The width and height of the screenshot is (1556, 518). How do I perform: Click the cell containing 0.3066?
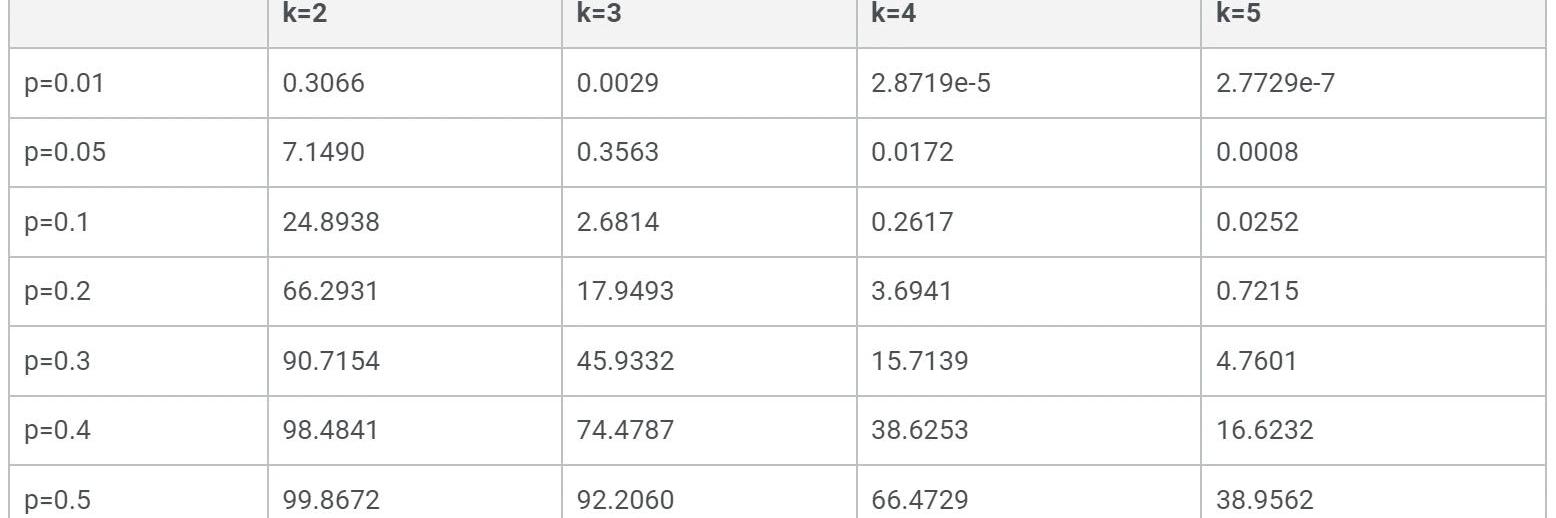coord(415,82)
